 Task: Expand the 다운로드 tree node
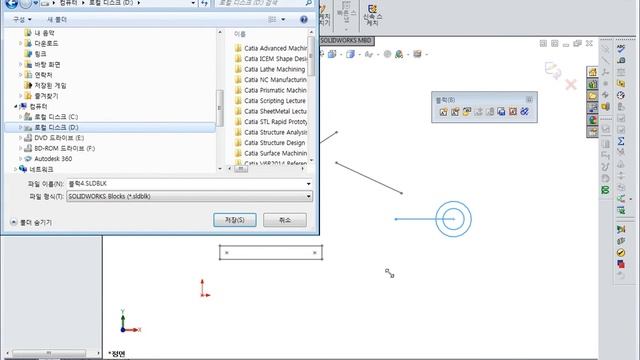[20, 43]
